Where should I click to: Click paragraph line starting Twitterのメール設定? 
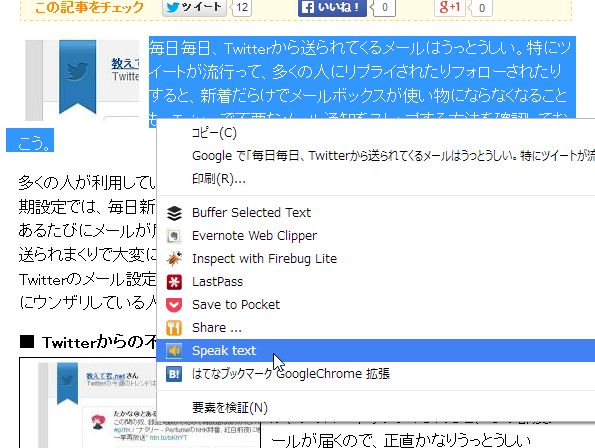click(87, 279)
